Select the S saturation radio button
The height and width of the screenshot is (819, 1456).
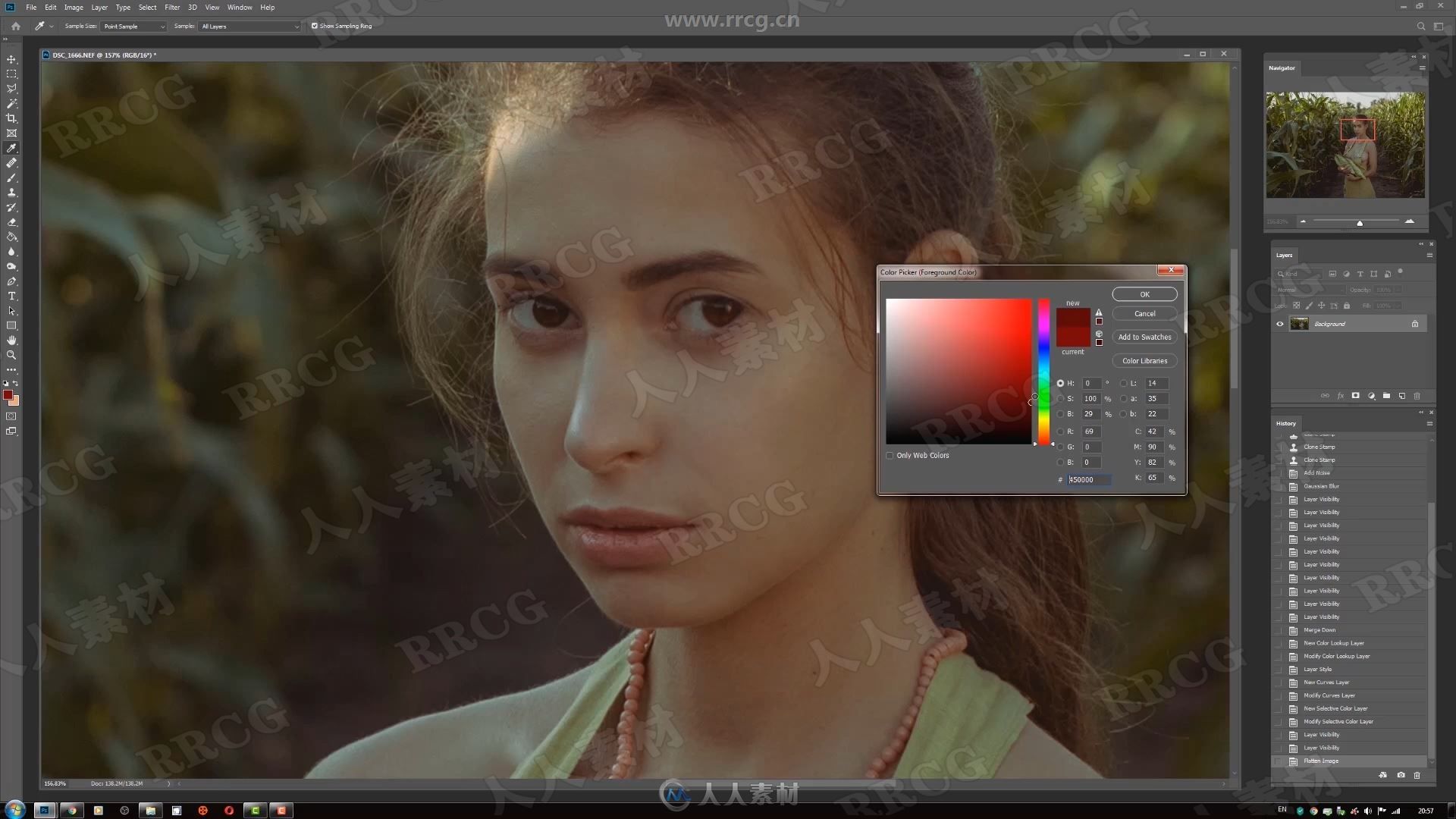pos(1060,399)
